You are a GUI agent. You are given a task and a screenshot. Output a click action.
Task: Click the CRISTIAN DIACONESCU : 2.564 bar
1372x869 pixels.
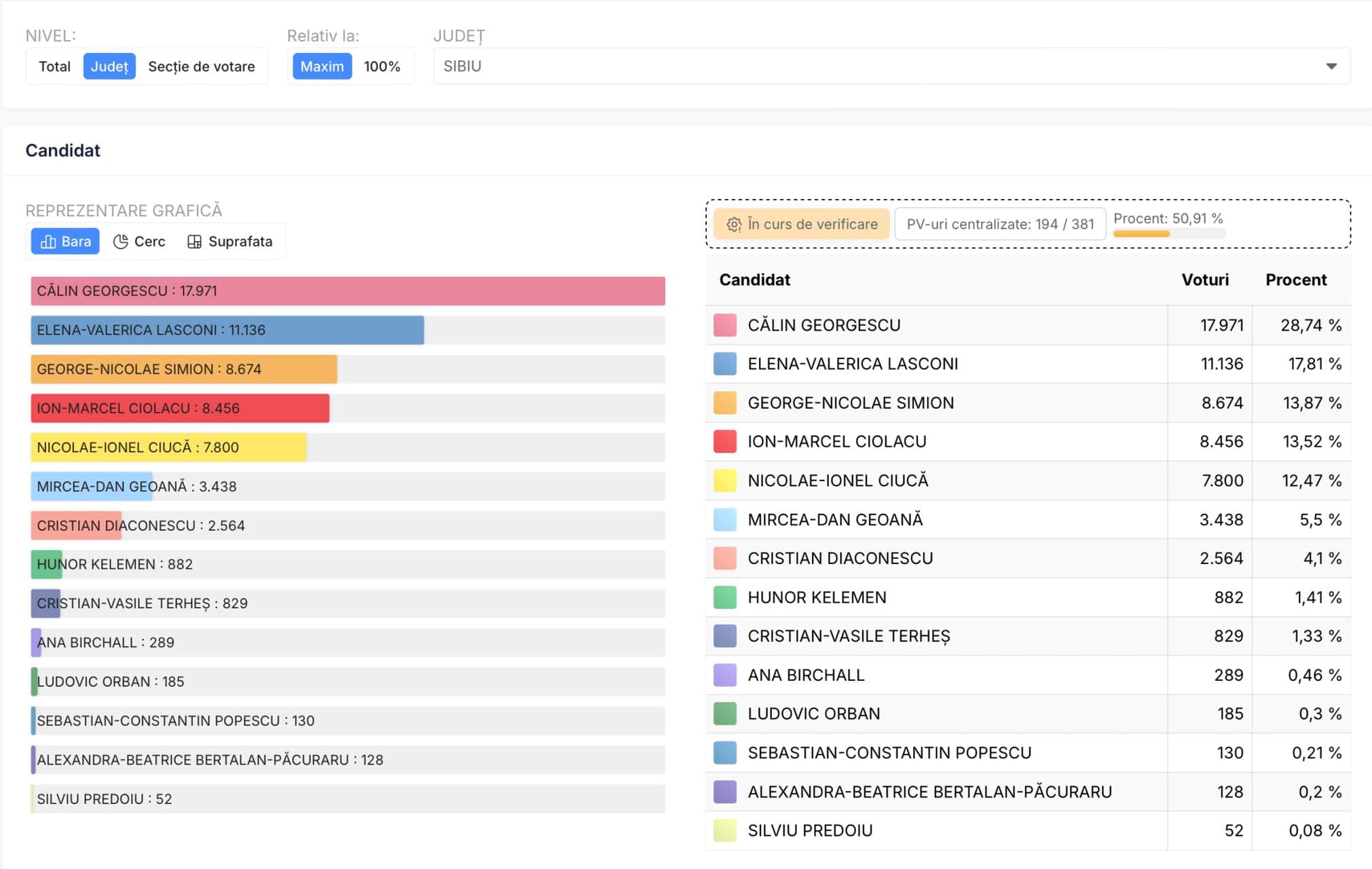76,525
